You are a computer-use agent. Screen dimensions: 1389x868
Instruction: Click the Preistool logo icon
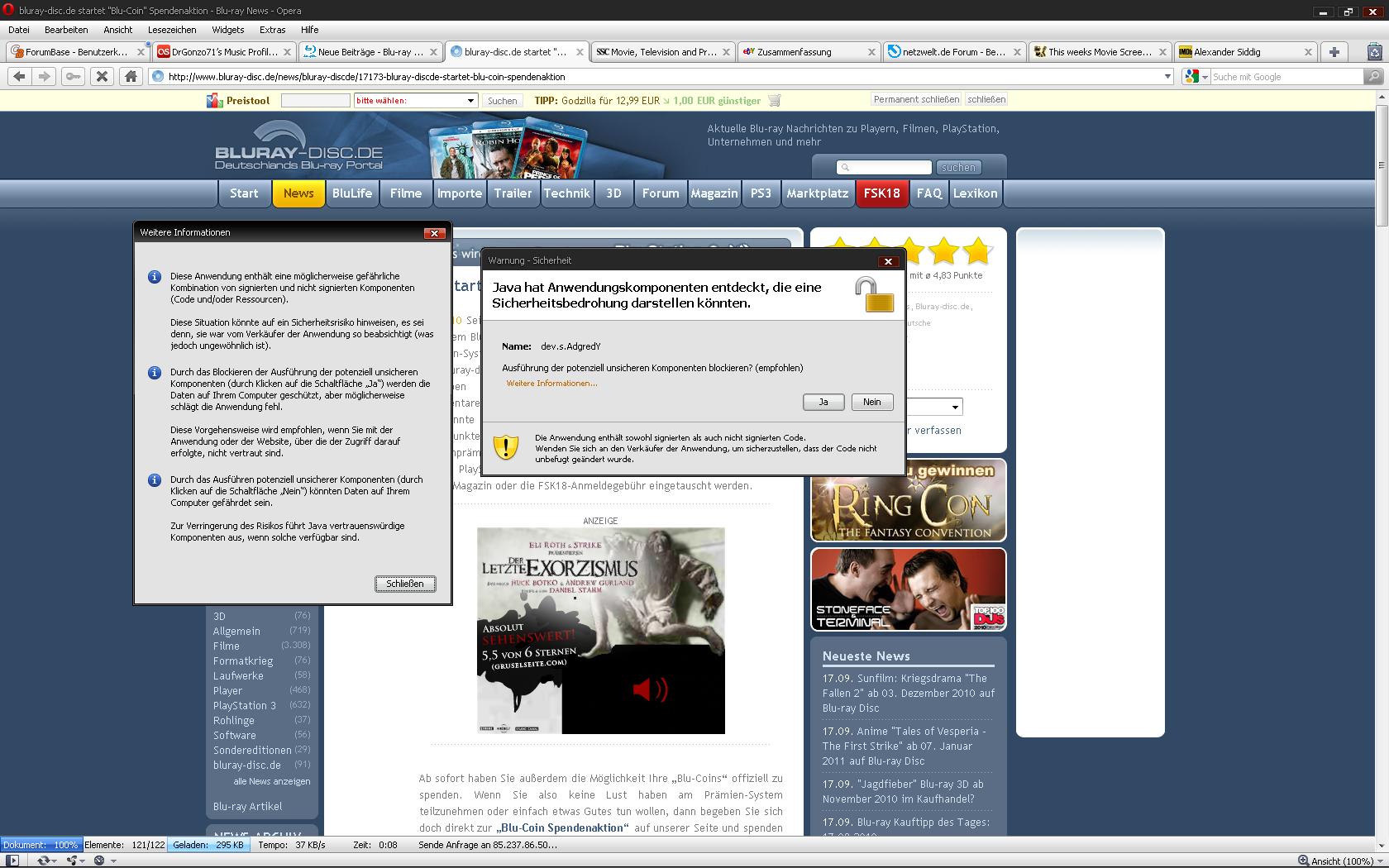[x=214, y=100]
